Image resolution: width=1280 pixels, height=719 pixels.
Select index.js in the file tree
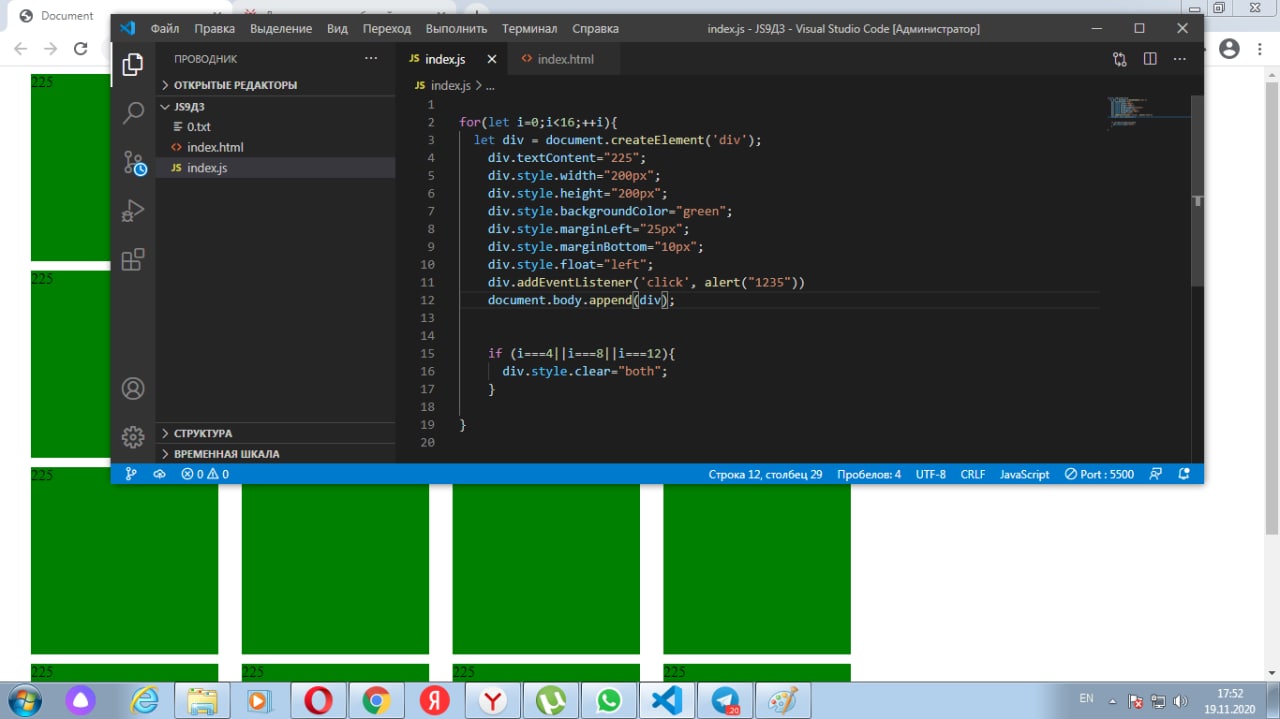(275, 168)
